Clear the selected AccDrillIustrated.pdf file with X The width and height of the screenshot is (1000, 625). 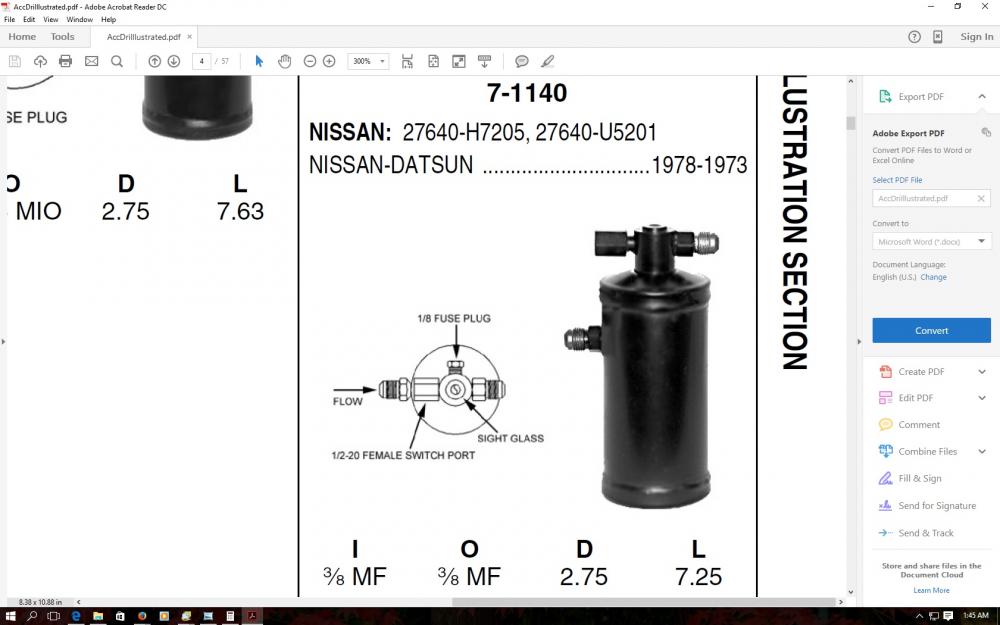click(981, 198)
